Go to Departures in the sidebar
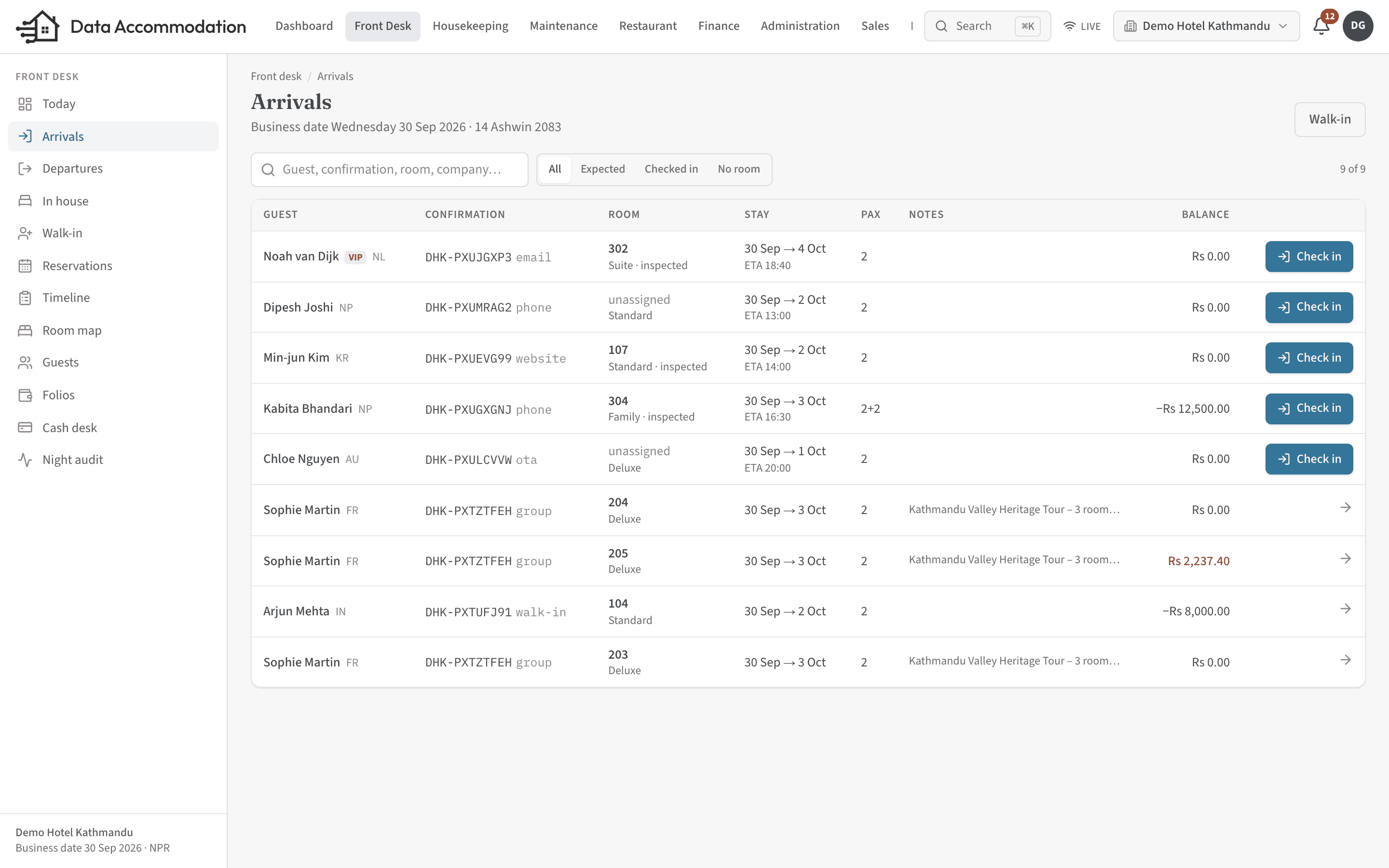 [x=113, y=169]
